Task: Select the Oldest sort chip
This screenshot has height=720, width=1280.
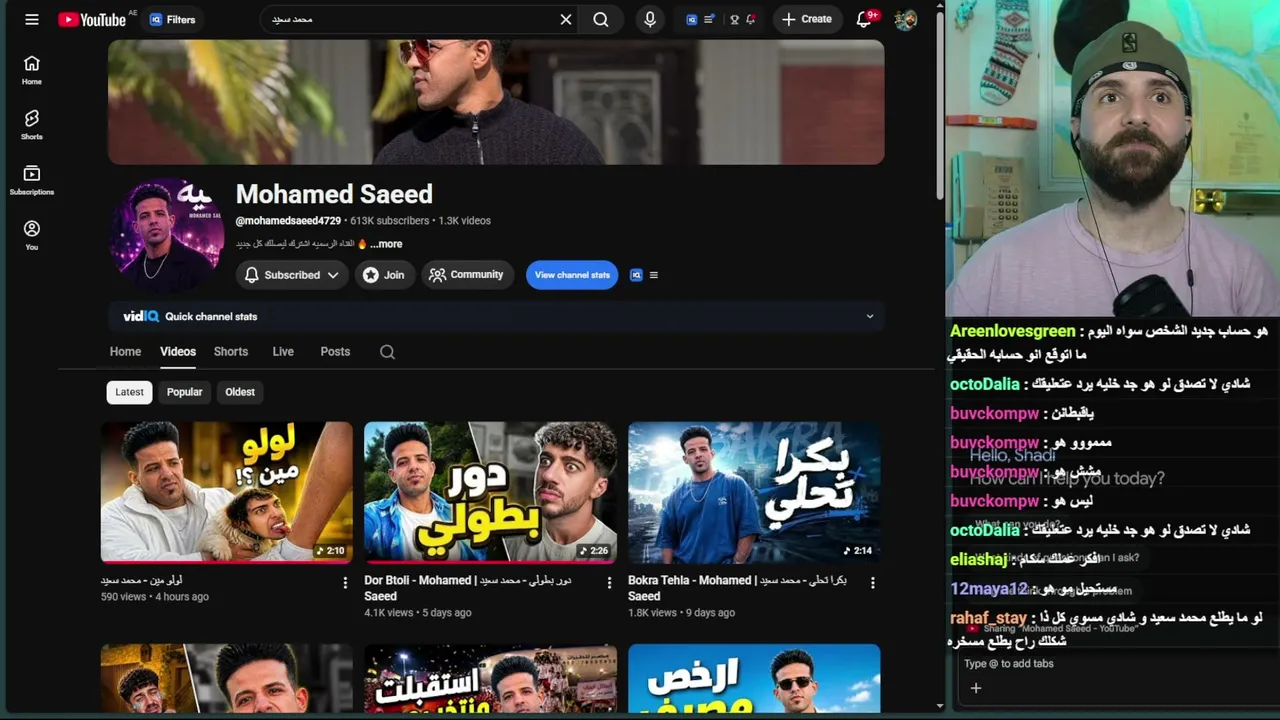Action: 240,392
